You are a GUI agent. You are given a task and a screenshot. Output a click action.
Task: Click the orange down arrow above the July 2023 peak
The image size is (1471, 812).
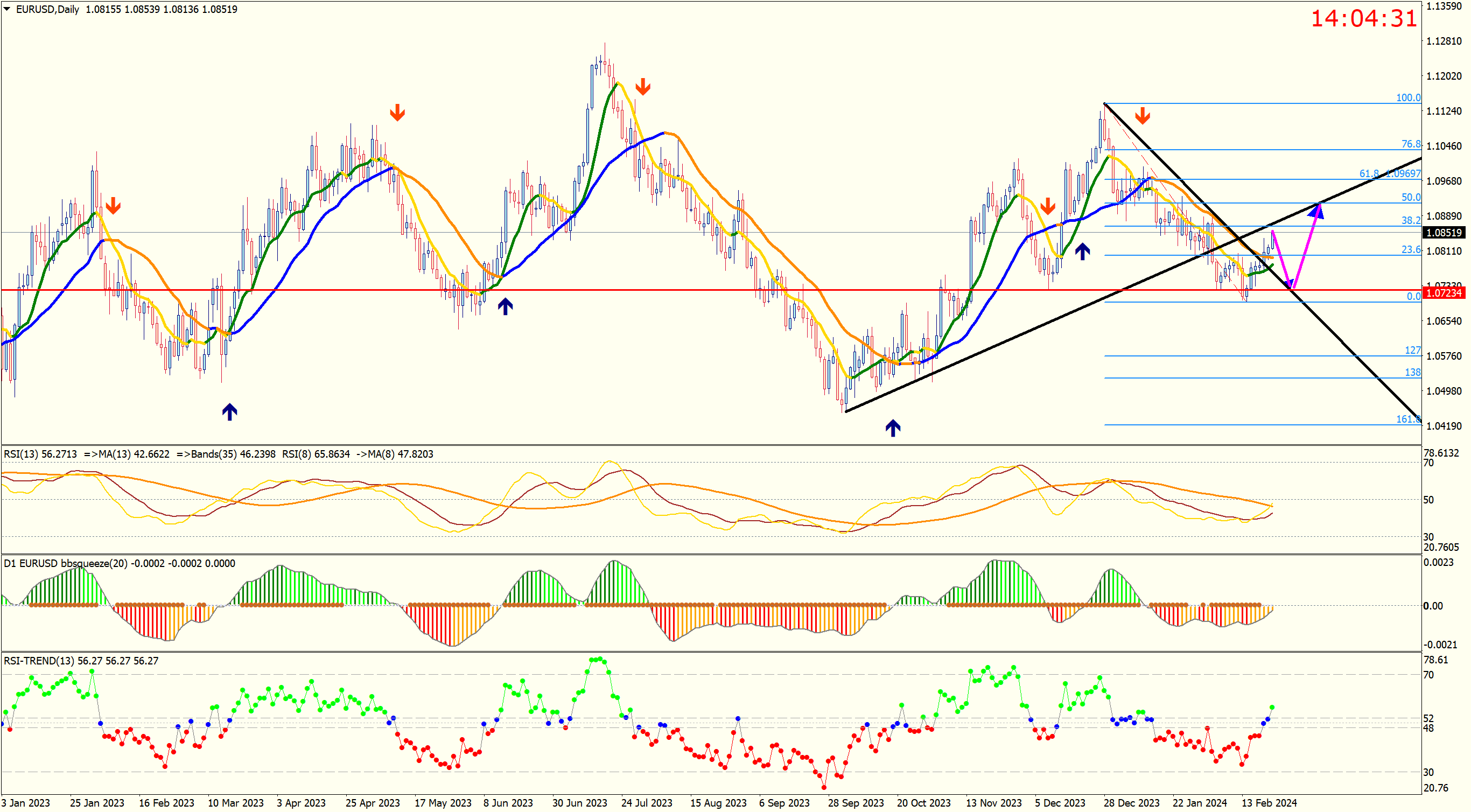point(642,87)
